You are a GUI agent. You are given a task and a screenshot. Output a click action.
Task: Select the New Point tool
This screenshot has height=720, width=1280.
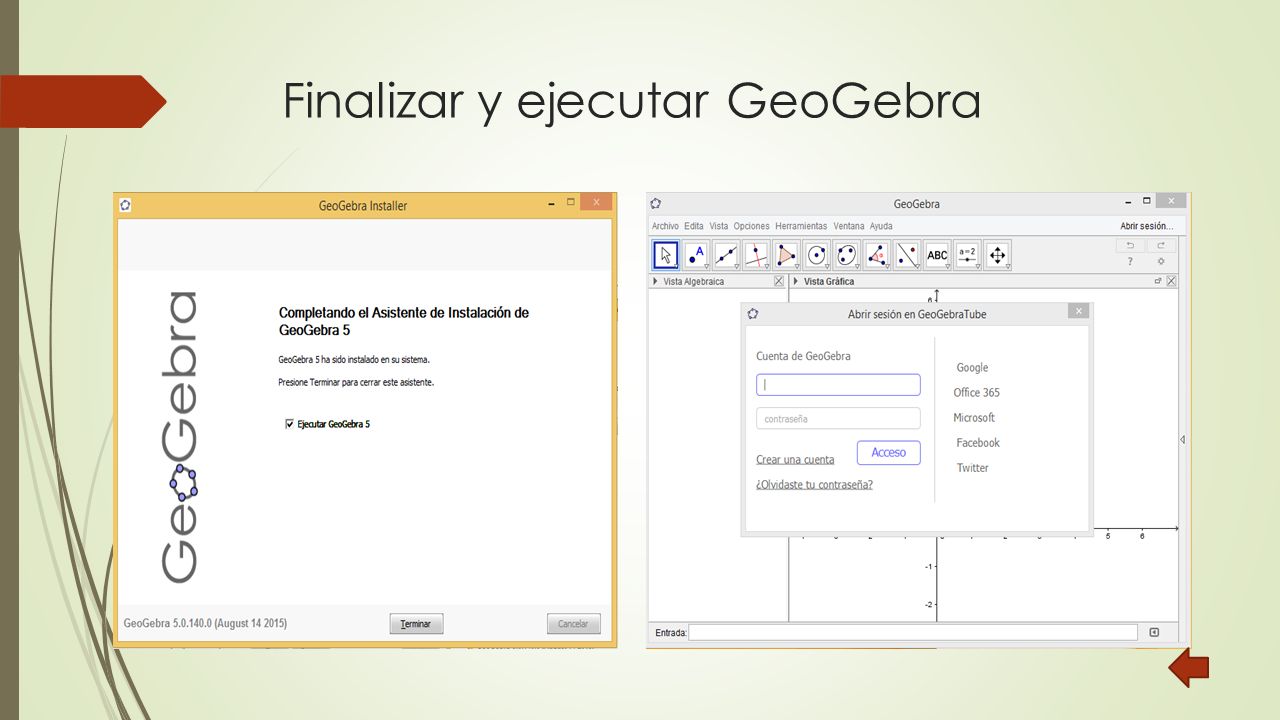tap(696, 255)
